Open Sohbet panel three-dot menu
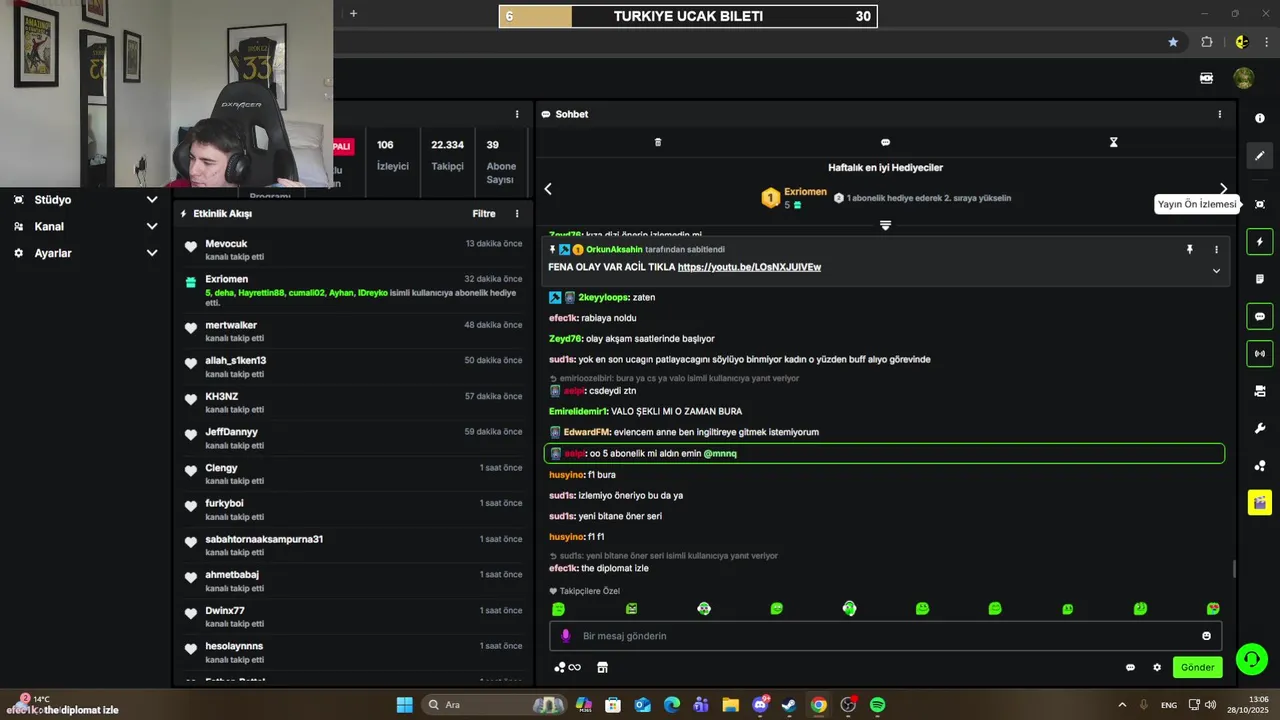The image size is (1280, 720). point(1219,114)
